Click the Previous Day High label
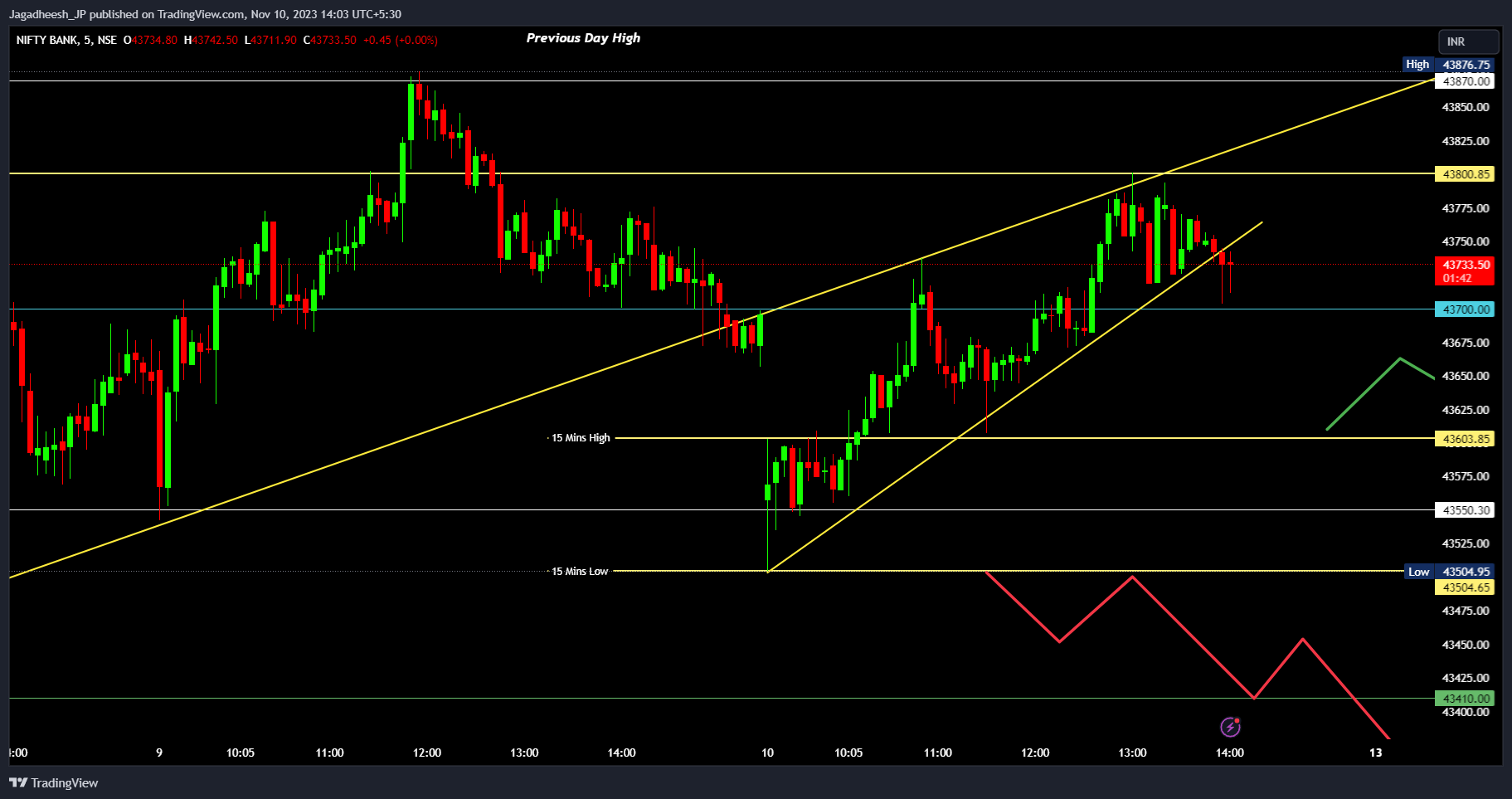The width and height of the screenshot is (1512, 799). [583, 38]
